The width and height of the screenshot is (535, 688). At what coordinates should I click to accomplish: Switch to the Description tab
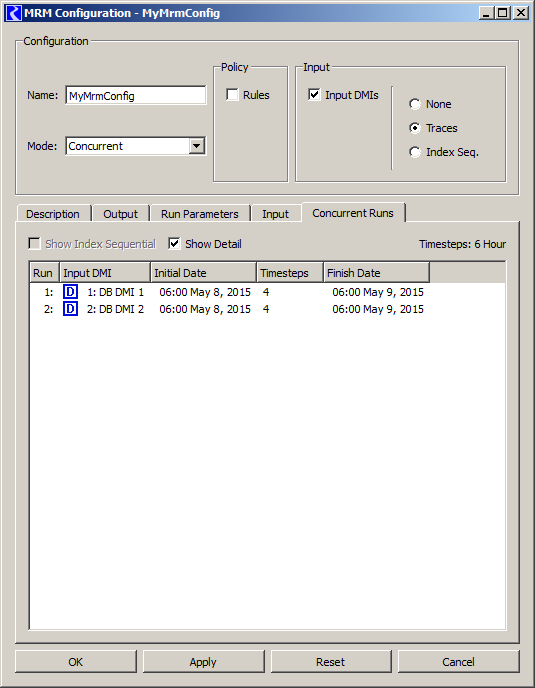pos(53,214)
